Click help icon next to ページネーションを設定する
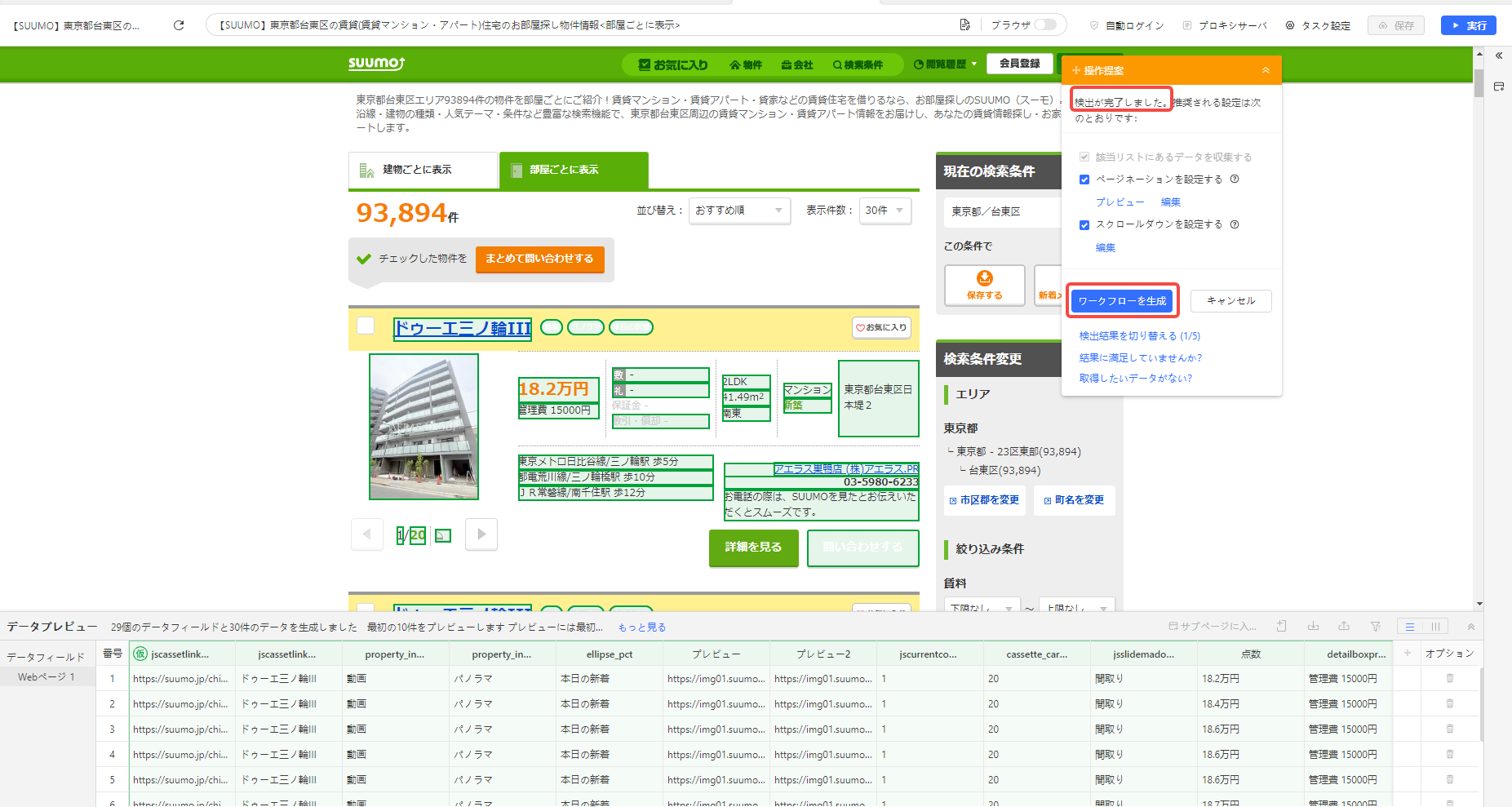Screen dimensions: 1512x807 [1235, 179]
